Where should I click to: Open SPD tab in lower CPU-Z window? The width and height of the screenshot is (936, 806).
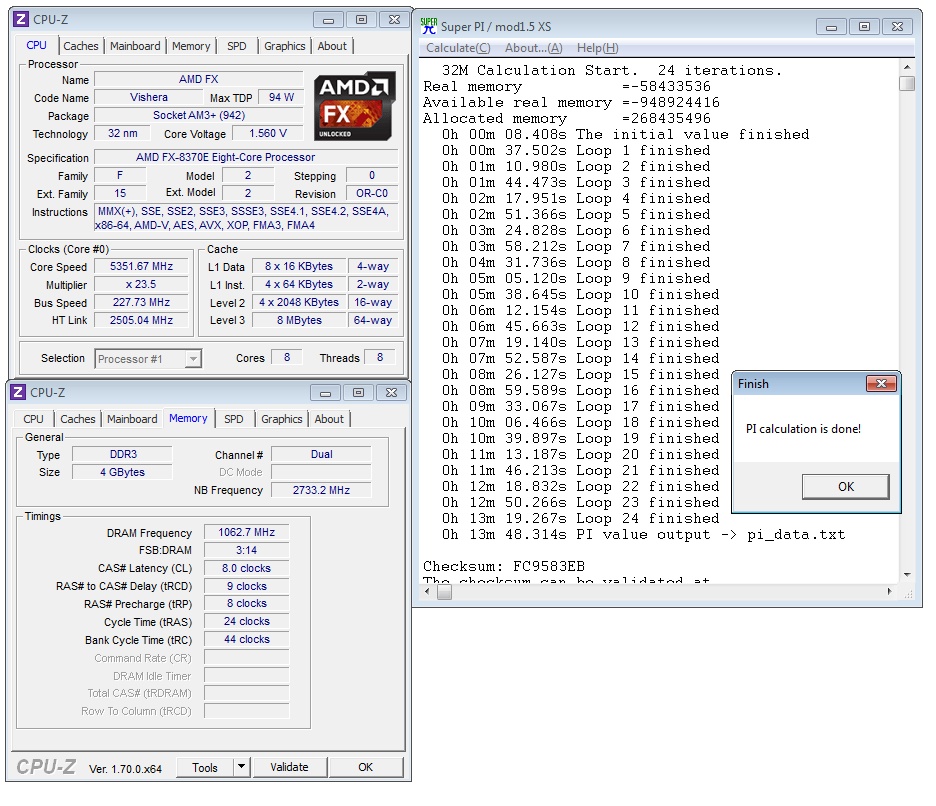pos(233,419)
